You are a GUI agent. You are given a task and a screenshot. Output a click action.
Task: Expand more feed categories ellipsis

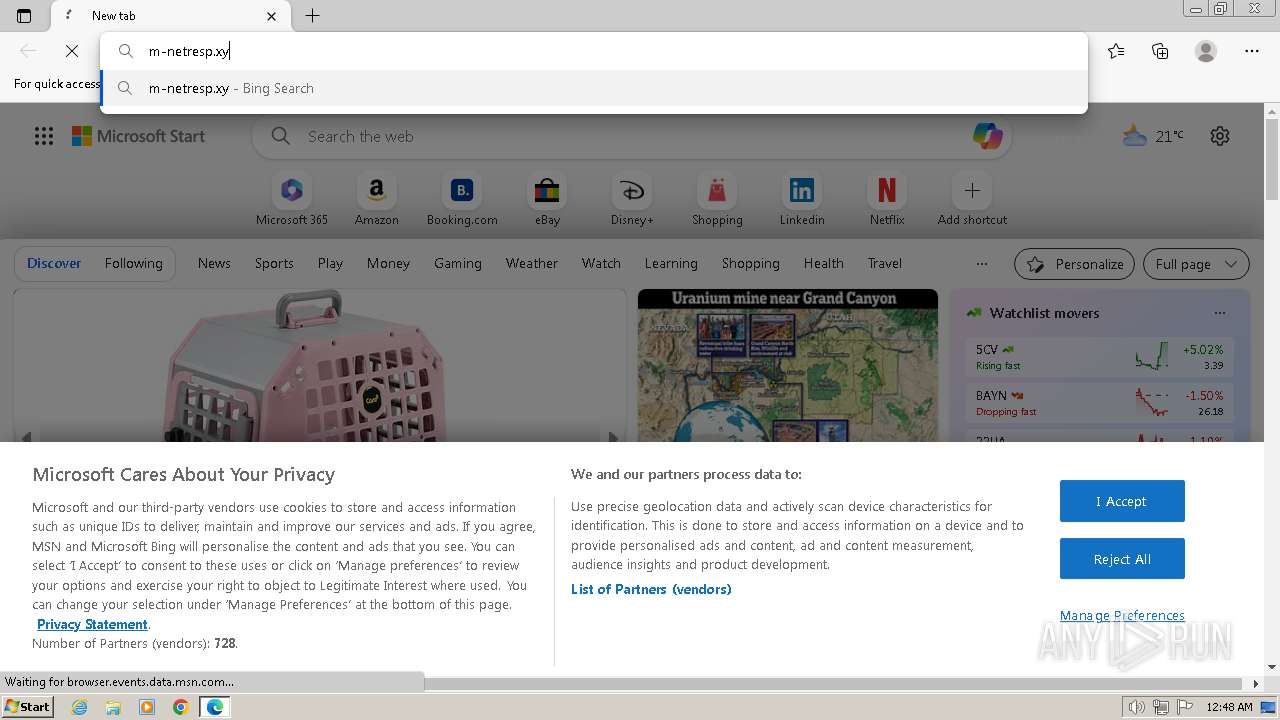pyautogui.click(x=982, y=264)
